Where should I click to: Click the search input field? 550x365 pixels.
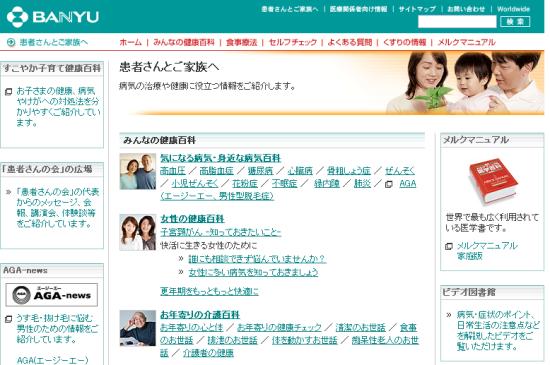pyautogui.click(x=457, y=22)
